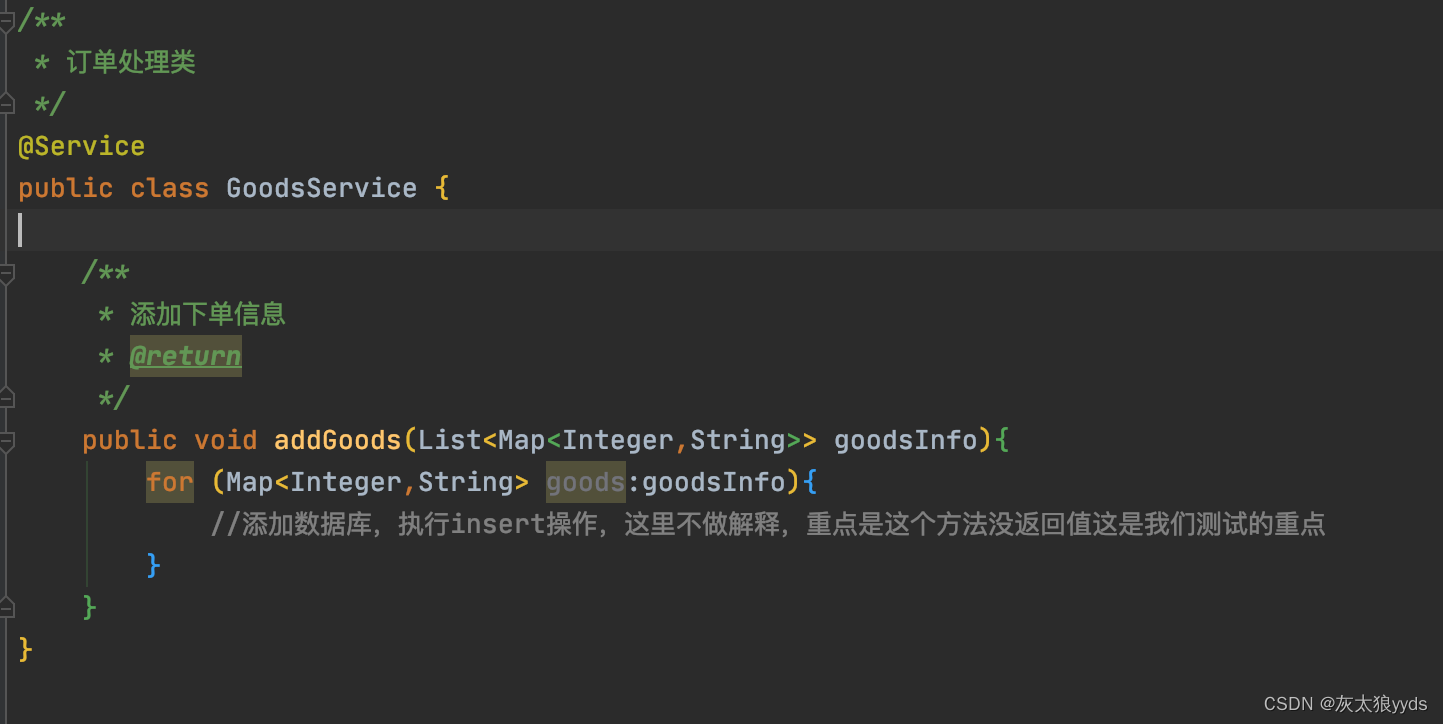Click the 添加下单信息 comment text
Viewport: 1443px width, 724px height.
207,314
